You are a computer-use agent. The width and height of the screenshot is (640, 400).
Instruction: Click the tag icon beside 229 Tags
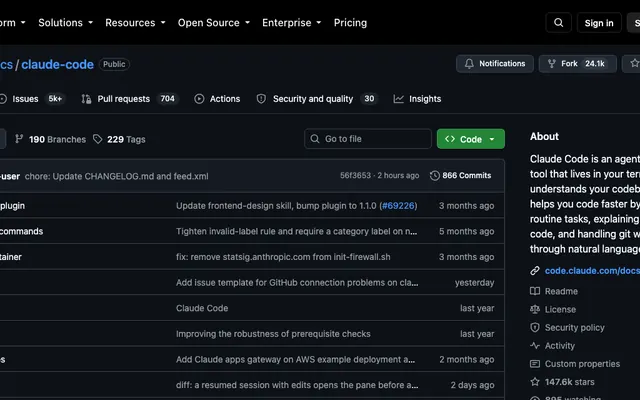coord(98,139)
